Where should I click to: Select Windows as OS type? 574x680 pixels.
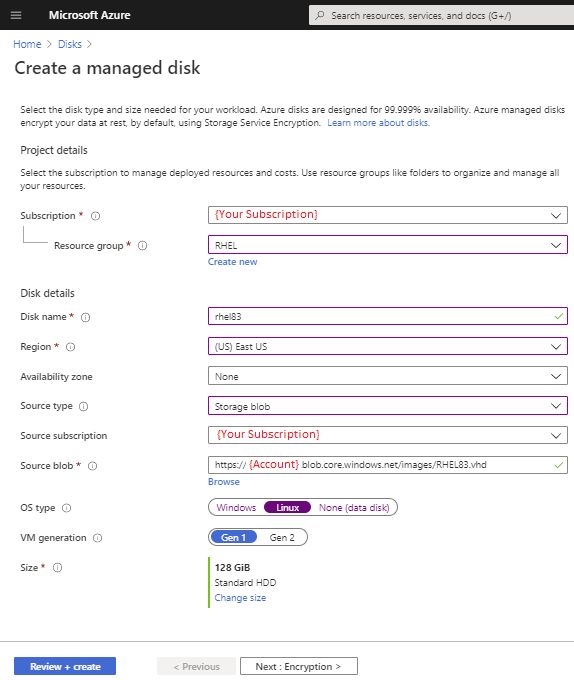tap(236, 507)
